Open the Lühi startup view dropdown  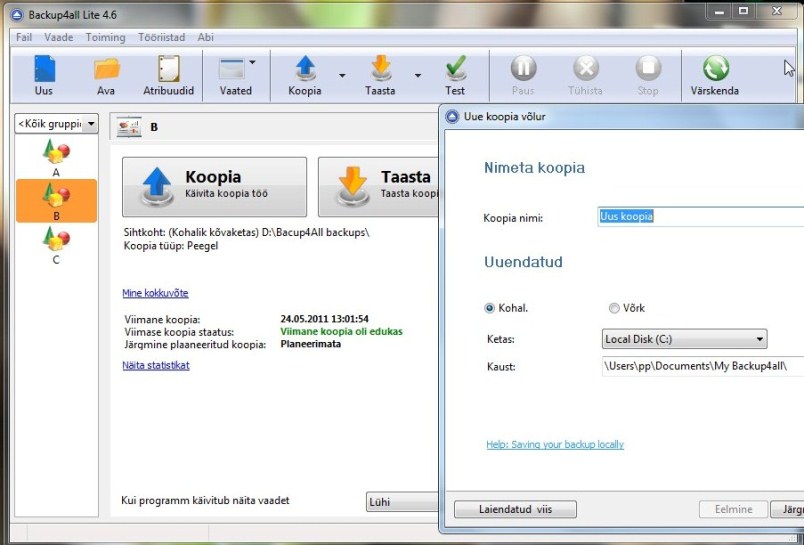pos(403,502)
